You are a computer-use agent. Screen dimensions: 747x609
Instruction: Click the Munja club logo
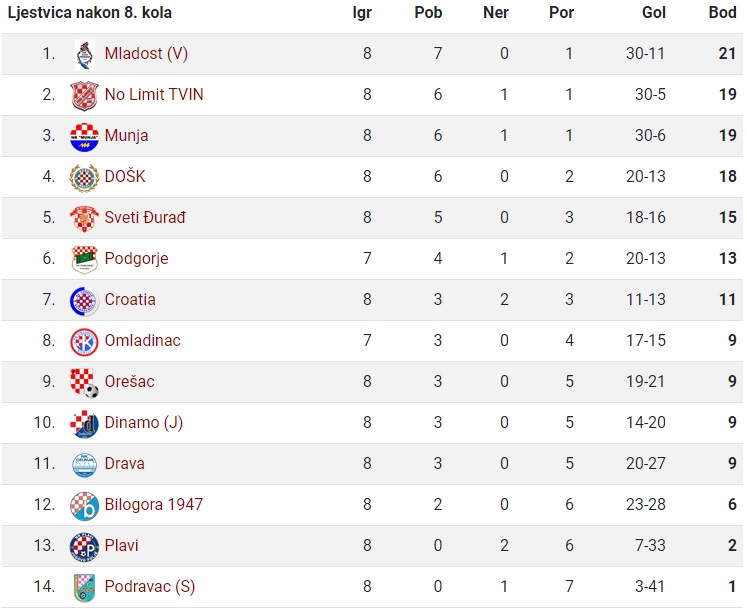(x=84, y=137)
